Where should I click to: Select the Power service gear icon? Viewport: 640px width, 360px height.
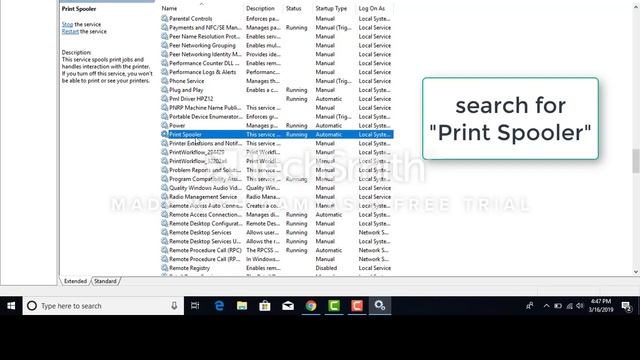click(164, 125)
